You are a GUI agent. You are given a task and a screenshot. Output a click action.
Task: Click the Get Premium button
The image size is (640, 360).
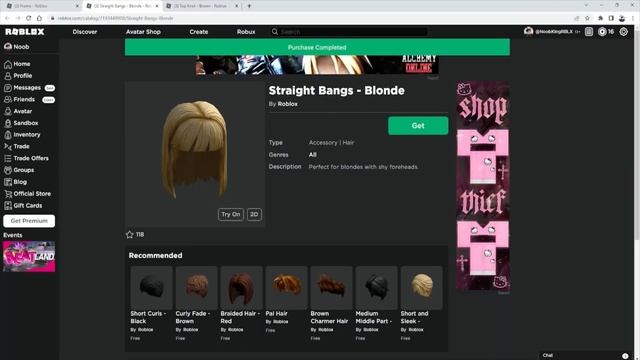29,221
